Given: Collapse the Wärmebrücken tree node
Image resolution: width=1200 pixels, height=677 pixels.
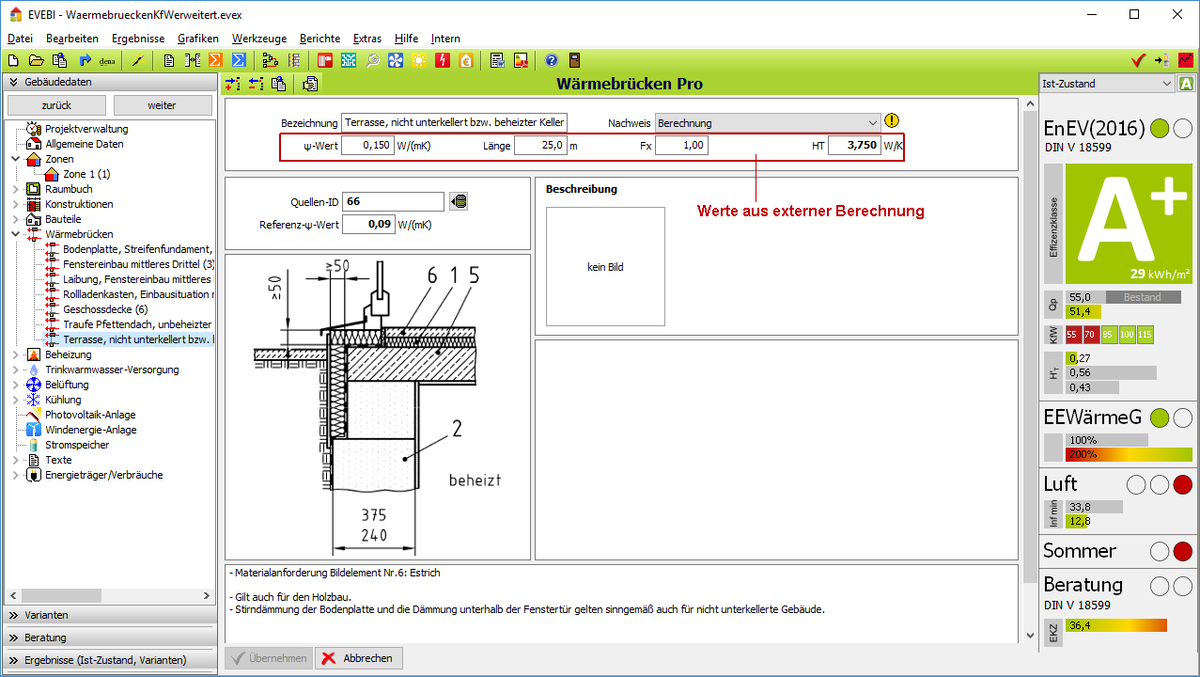Looking at the screenshot, I should pyautogui.click(x=15, y=234).
